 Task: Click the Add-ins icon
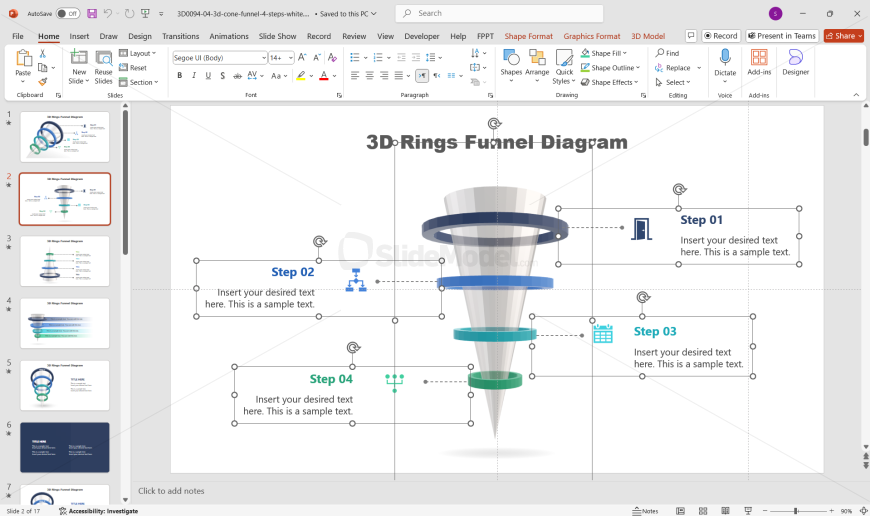tap(759, 62)
